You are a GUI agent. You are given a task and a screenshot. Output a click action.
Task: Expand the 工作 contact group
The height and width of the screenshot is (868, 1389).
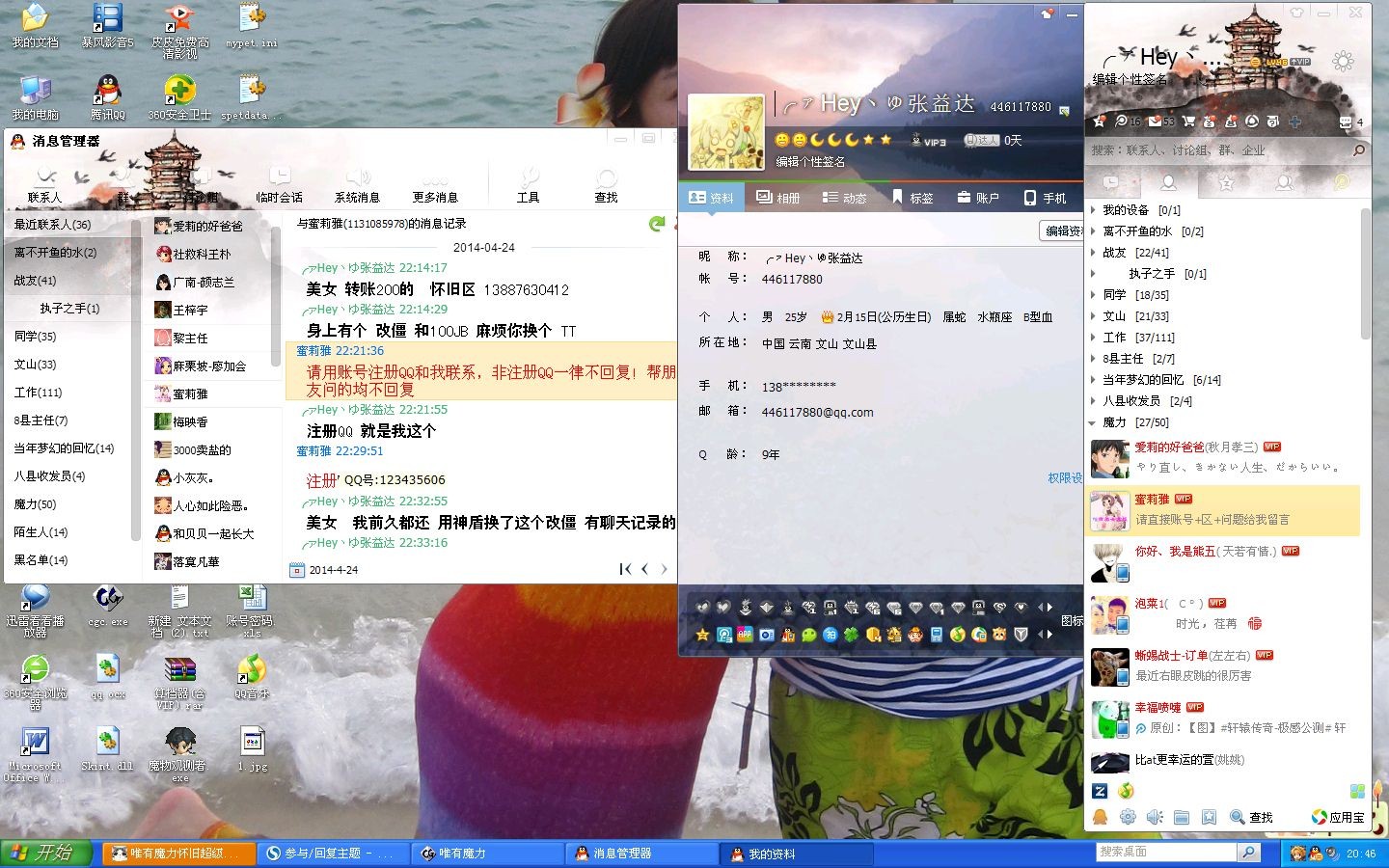point(1094,338)
